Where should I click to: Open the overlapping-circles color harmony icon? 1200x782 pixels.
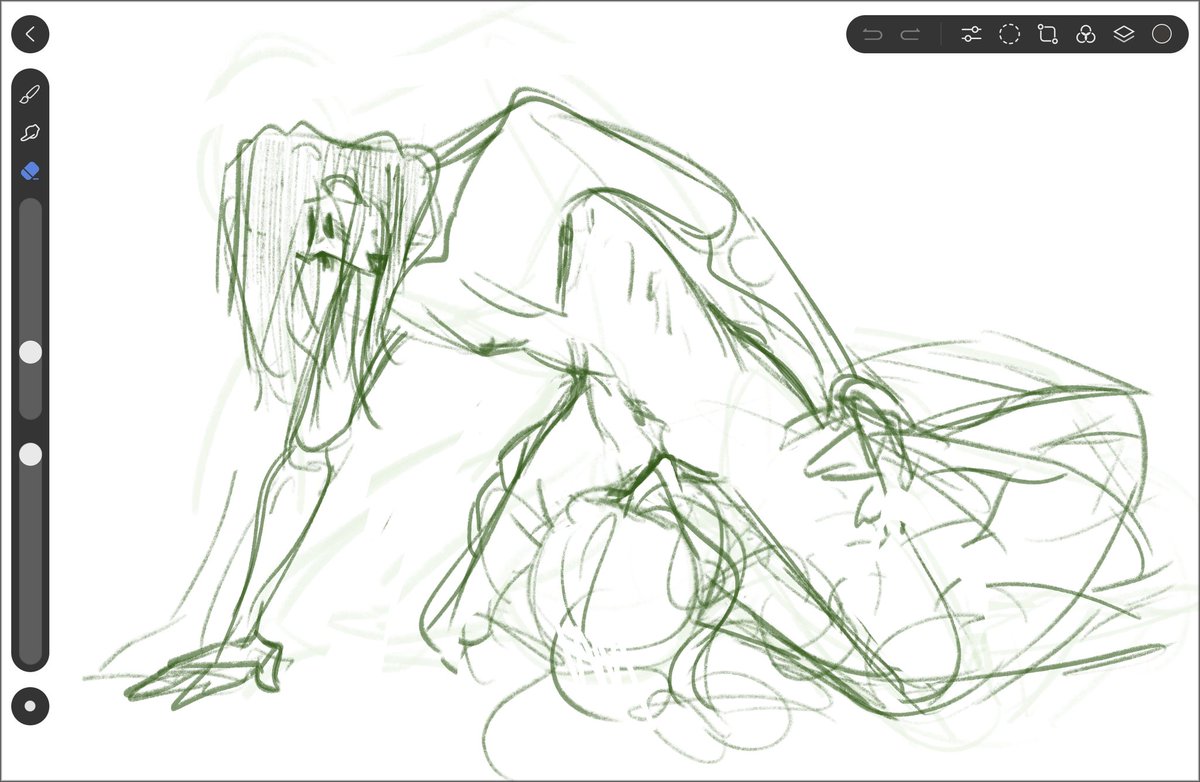click(1085, 35)
